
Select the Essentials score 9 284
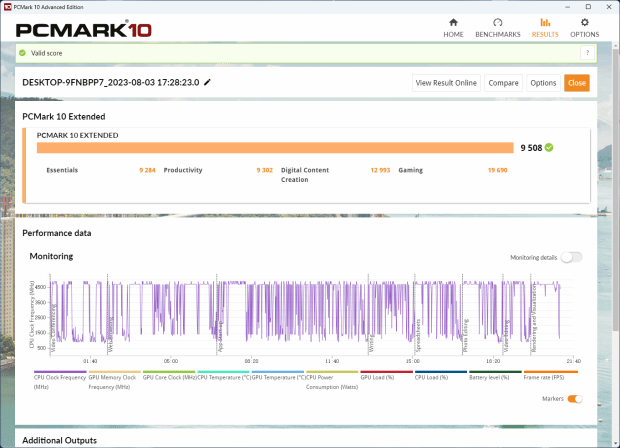(147, 170)
